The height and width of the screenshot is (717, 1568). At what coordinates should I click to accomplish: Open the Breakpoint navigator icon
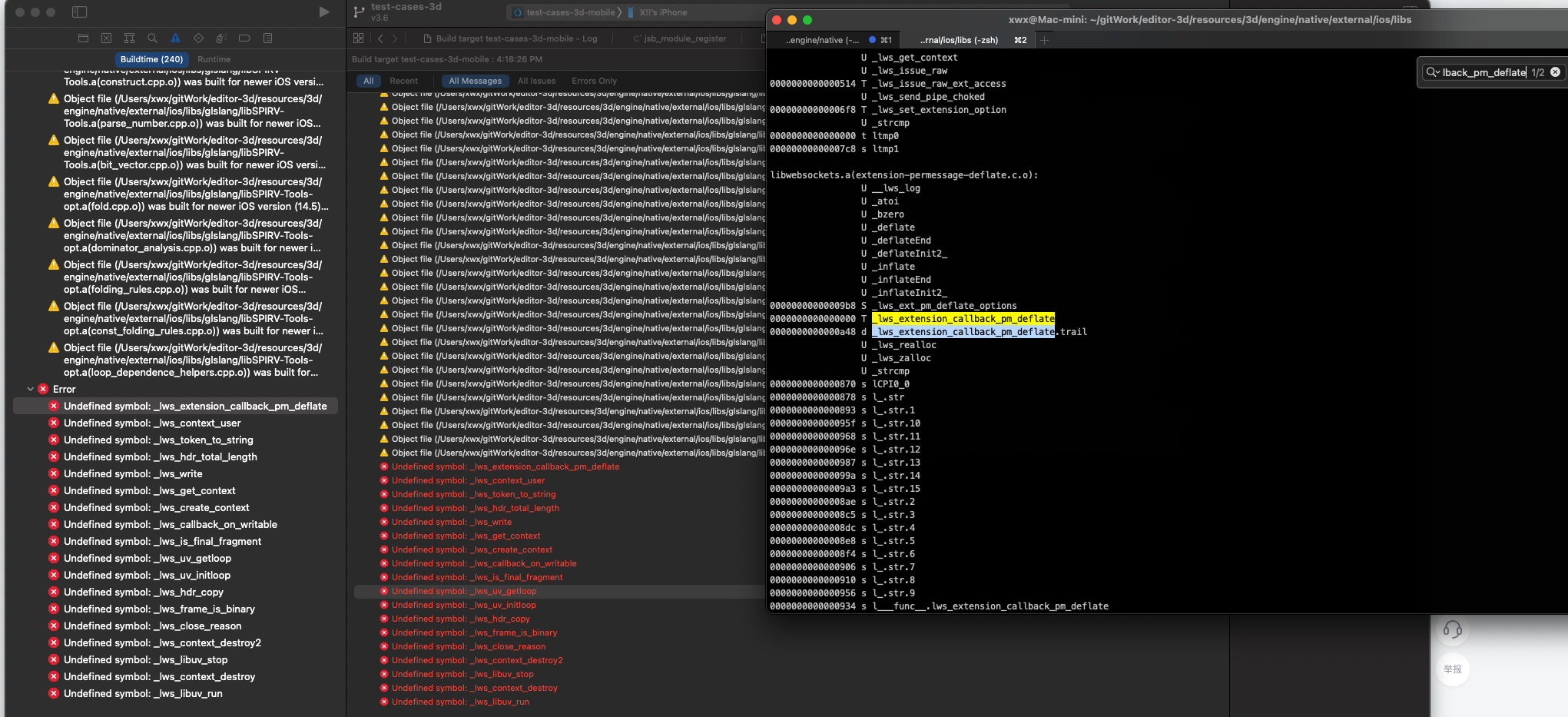tap(244, 38)
